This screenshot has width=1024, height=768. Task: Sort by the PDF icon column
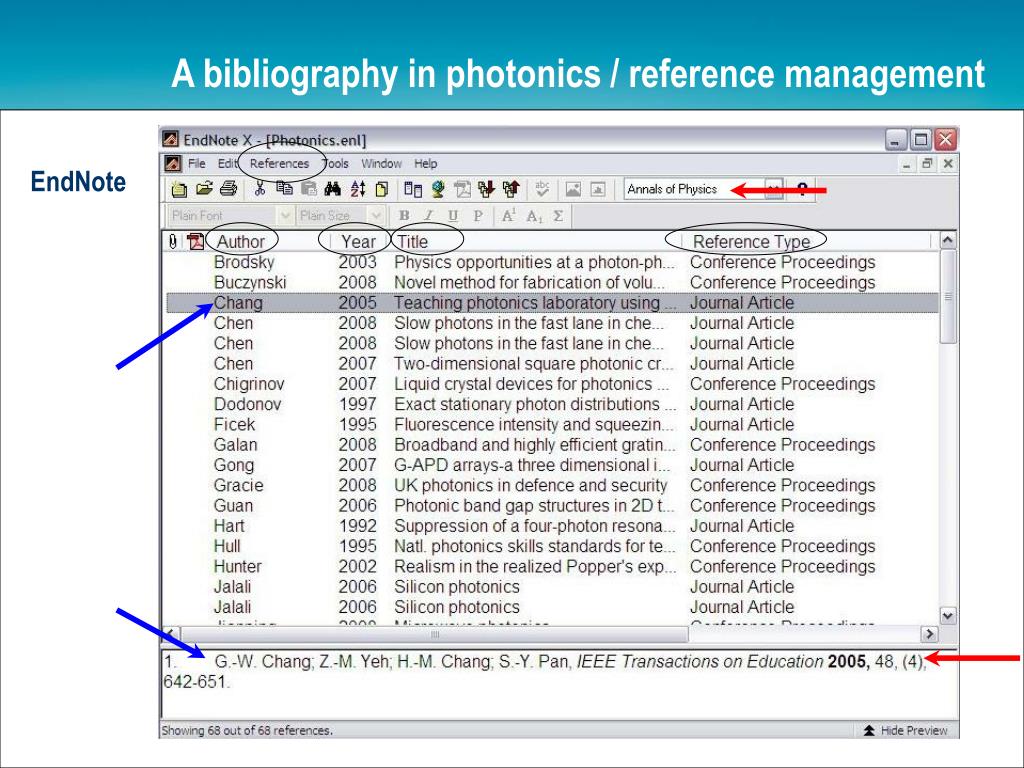coord(195,242)
